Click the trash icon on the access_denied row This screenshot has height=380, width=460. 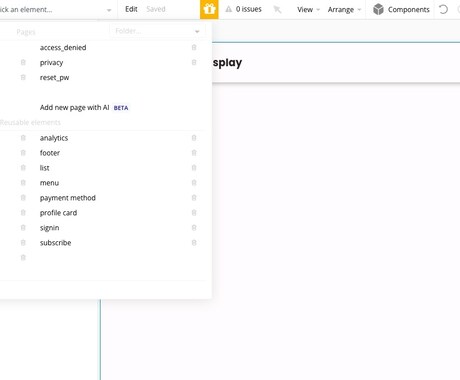click(x=194, y=47)
